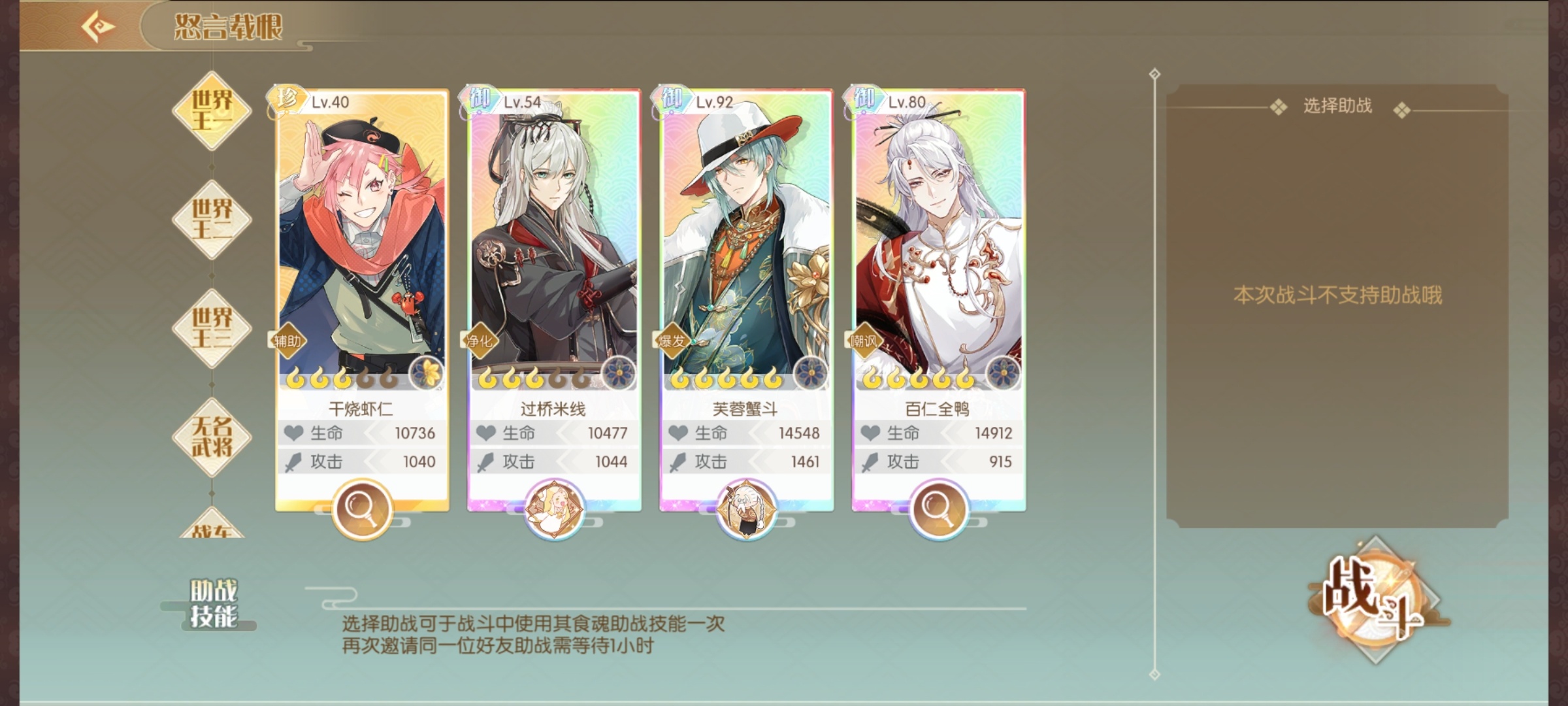Tap the magnifier icon under 干烧虾仁 card
This screenshot has width=1568, height=706.
[x=361, y=509]
